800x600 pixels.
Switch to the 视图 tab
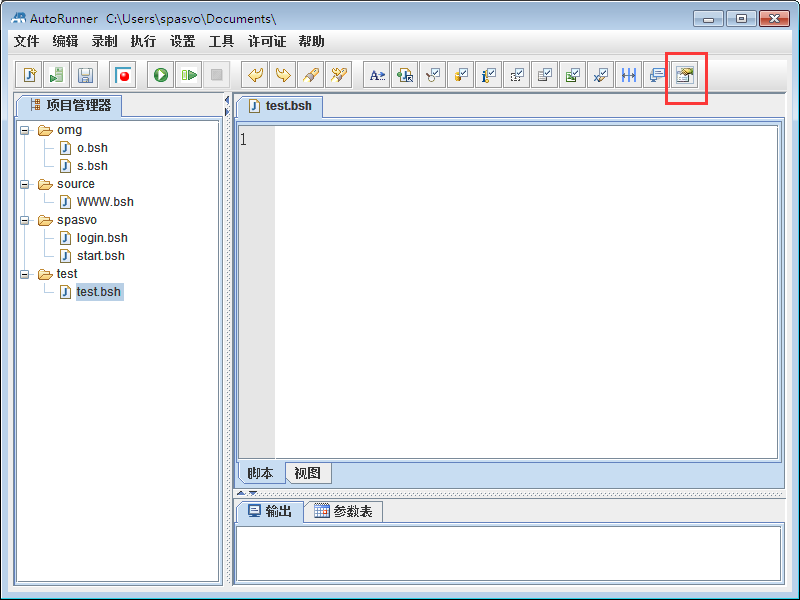click(308, 473)
